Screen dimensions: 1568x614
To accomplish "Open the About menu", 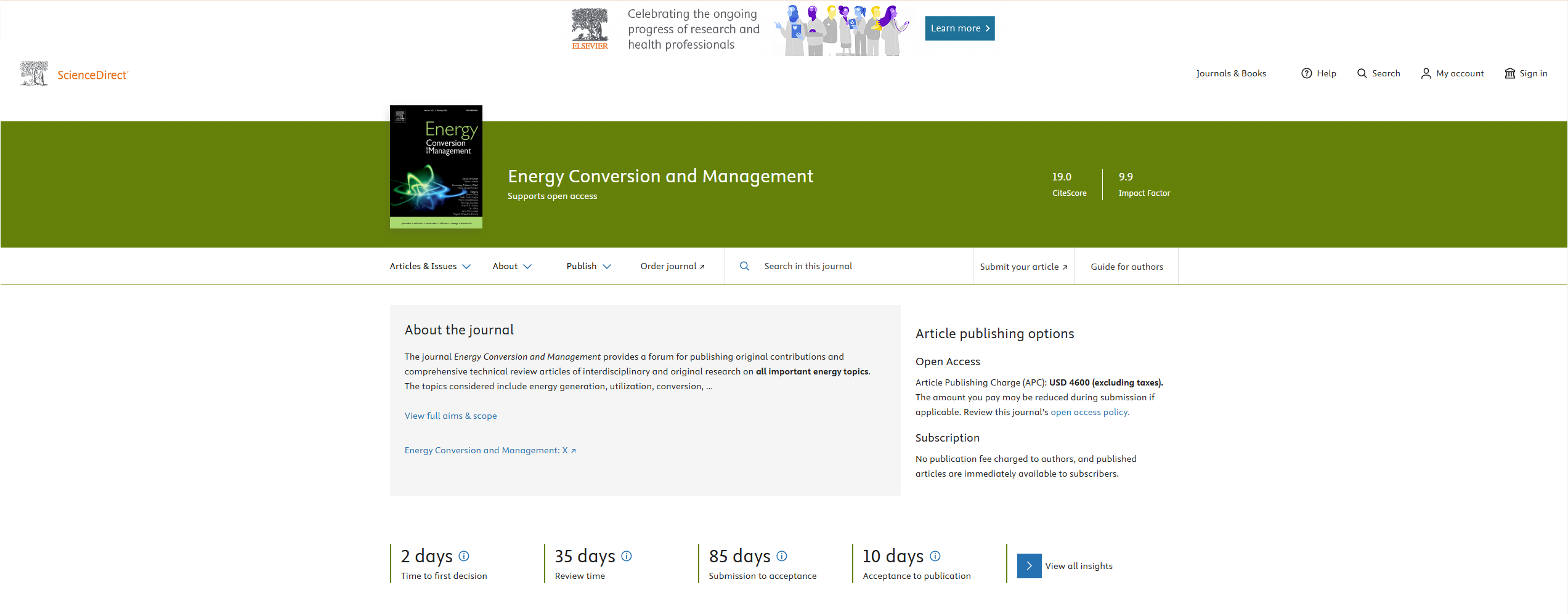I will 512,266.
